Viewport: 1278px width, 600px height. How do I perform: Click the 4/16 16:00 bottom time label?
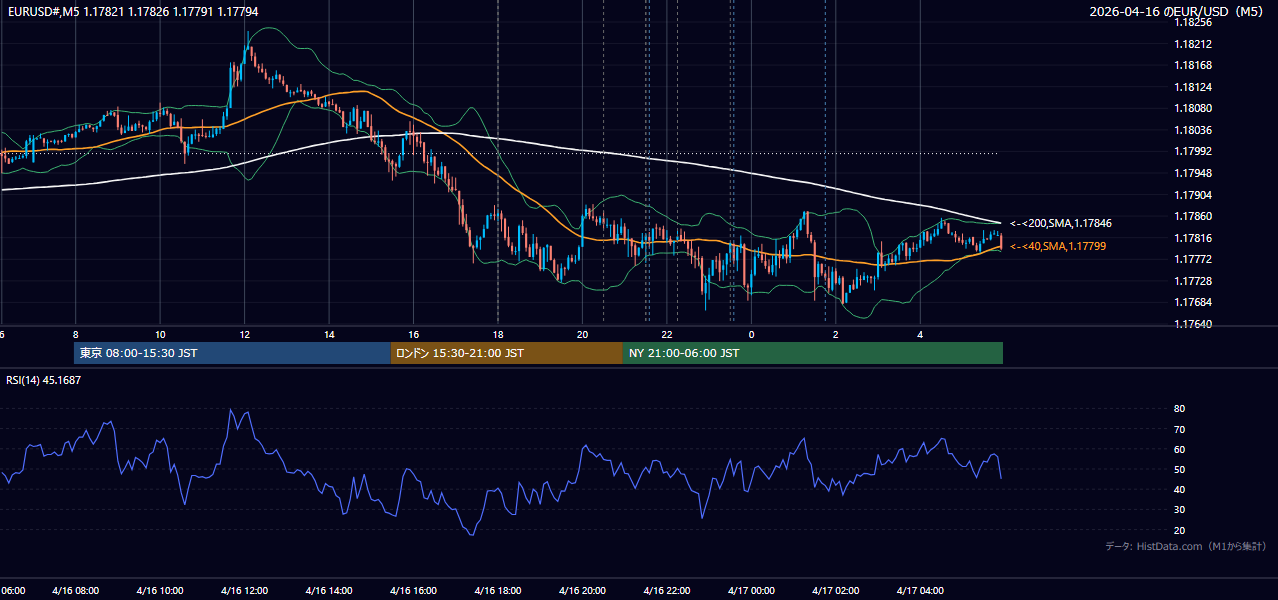[413, 591]
